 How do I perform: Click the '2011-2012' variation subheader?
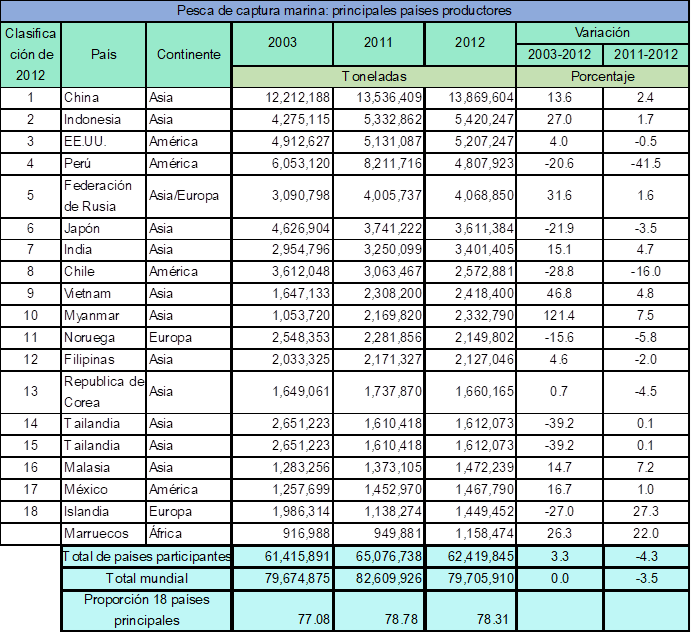coord(646,54)
